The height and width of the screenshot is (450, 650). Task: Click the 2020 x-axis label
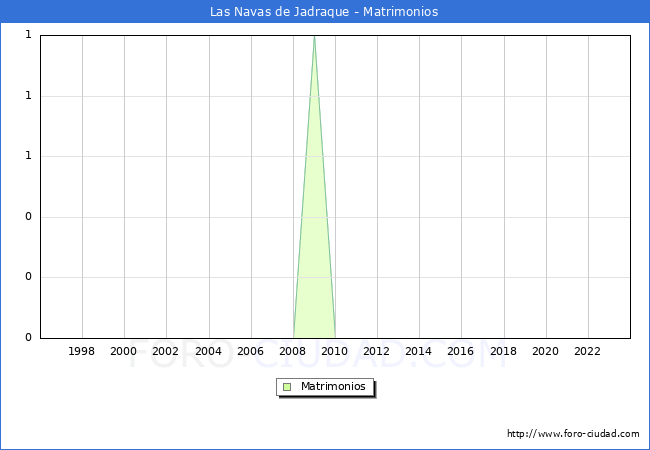545,351
